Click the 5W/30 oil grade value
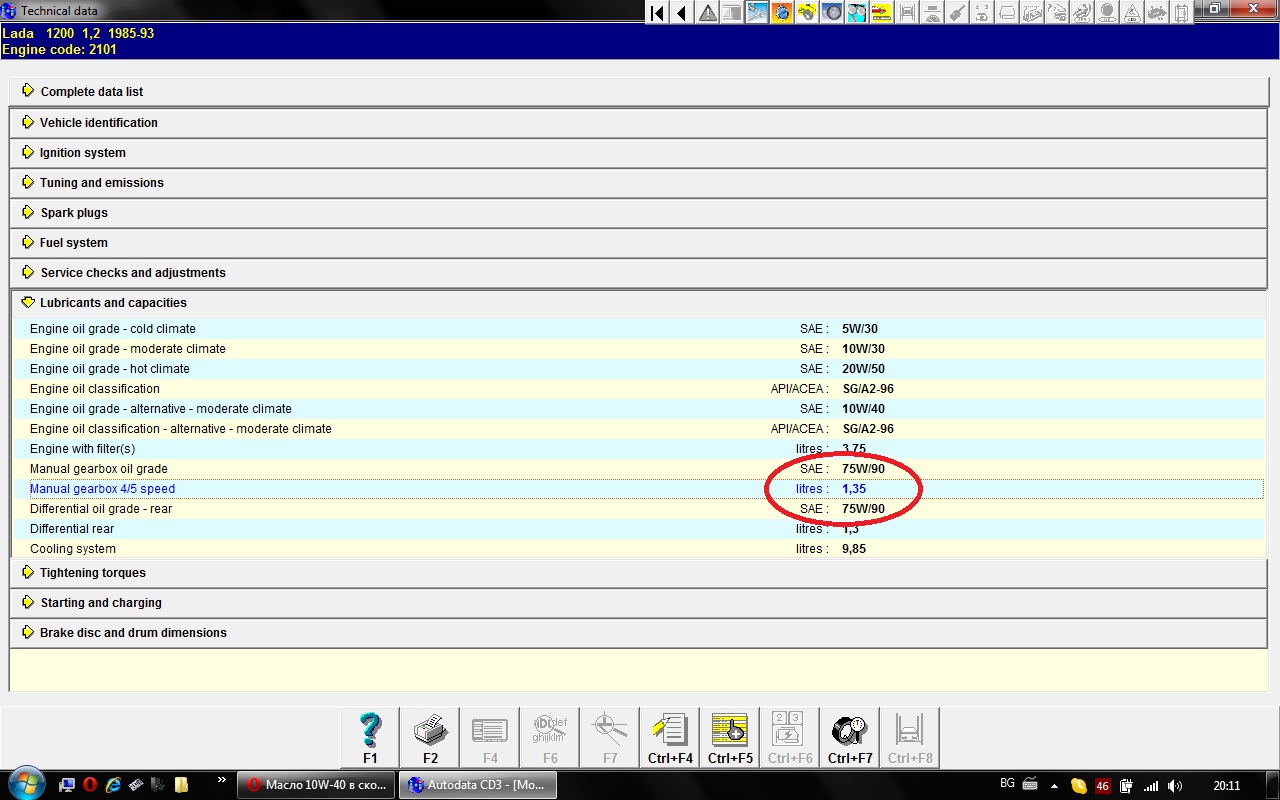 (860, 329)
